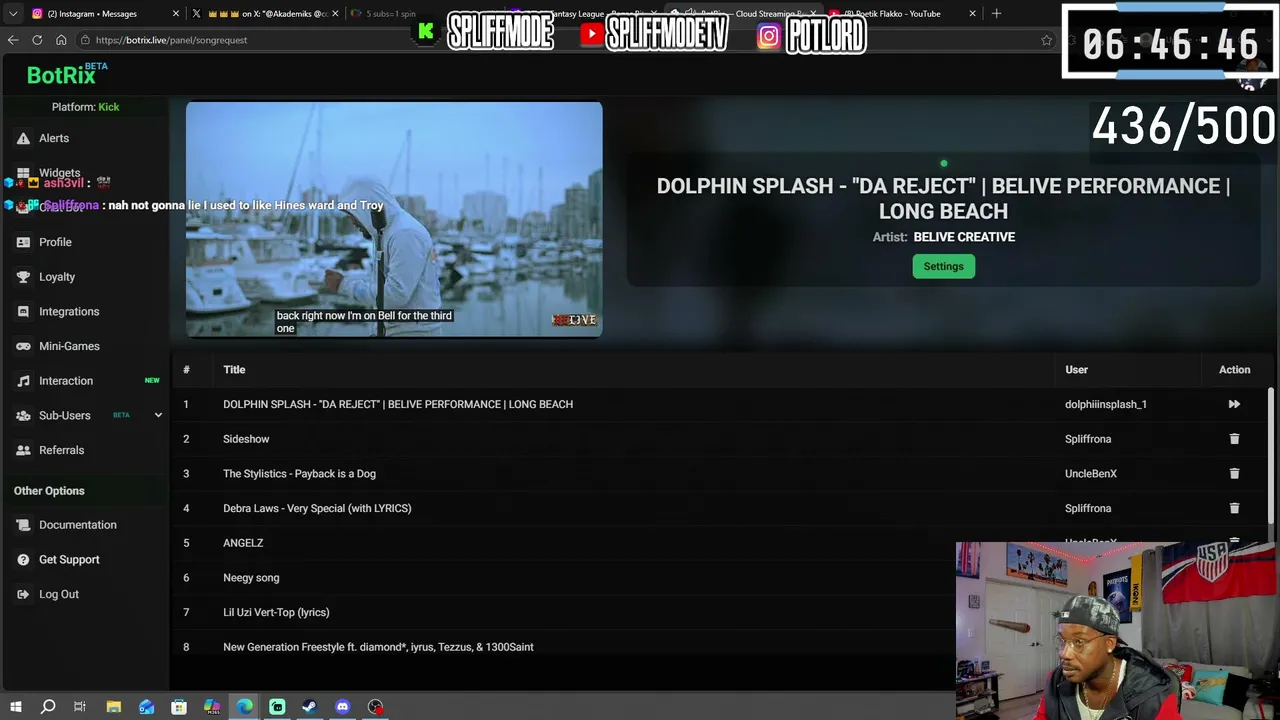1280x720 pixels.
Task: Open a new browser tab
Action: coord(996,14)
